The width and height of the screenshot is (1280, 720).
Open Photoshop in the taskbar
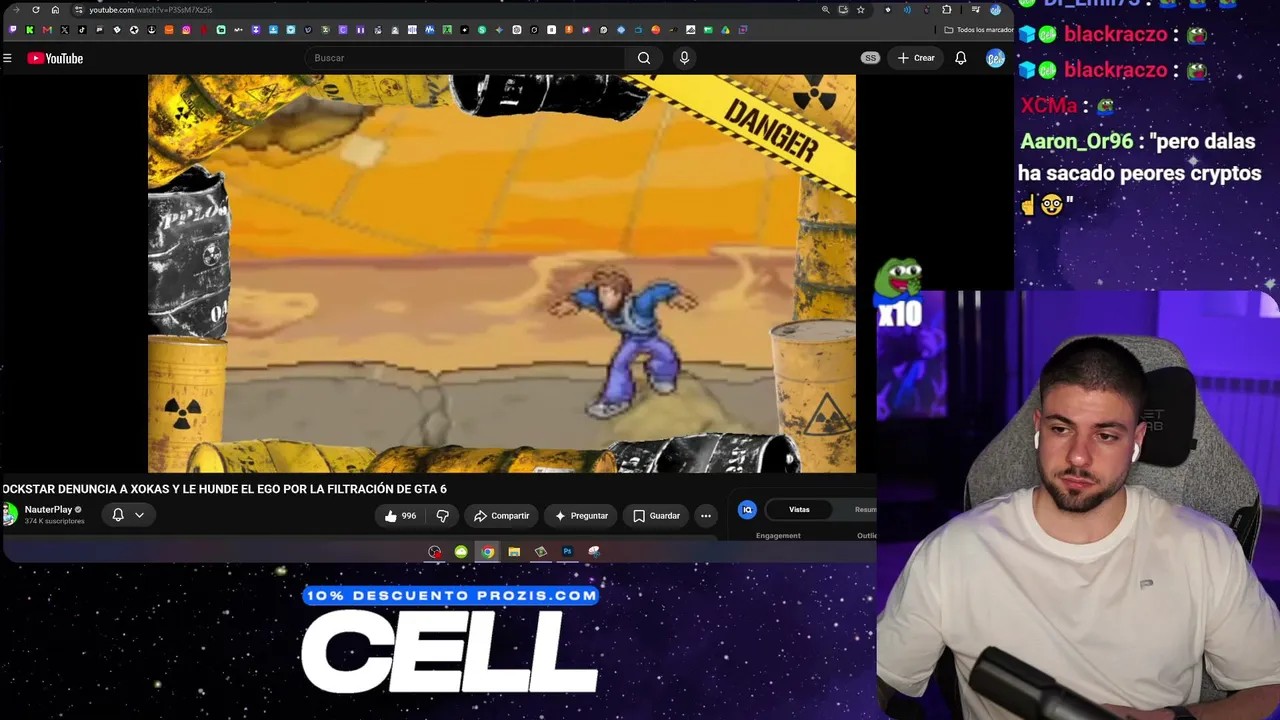coord(567,551)
